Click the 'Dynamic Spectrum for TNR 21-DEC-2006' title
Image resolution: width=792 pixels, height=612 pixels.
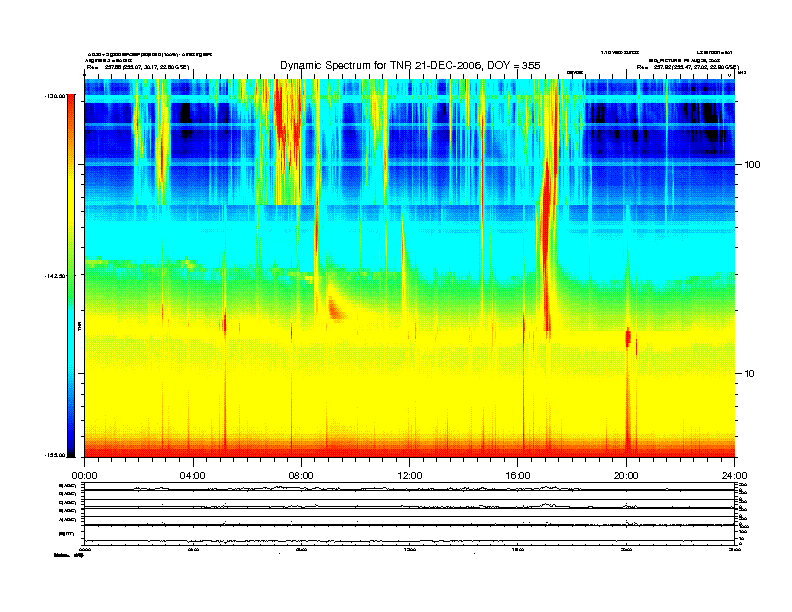pyautogui.click(x=410, y=65)
